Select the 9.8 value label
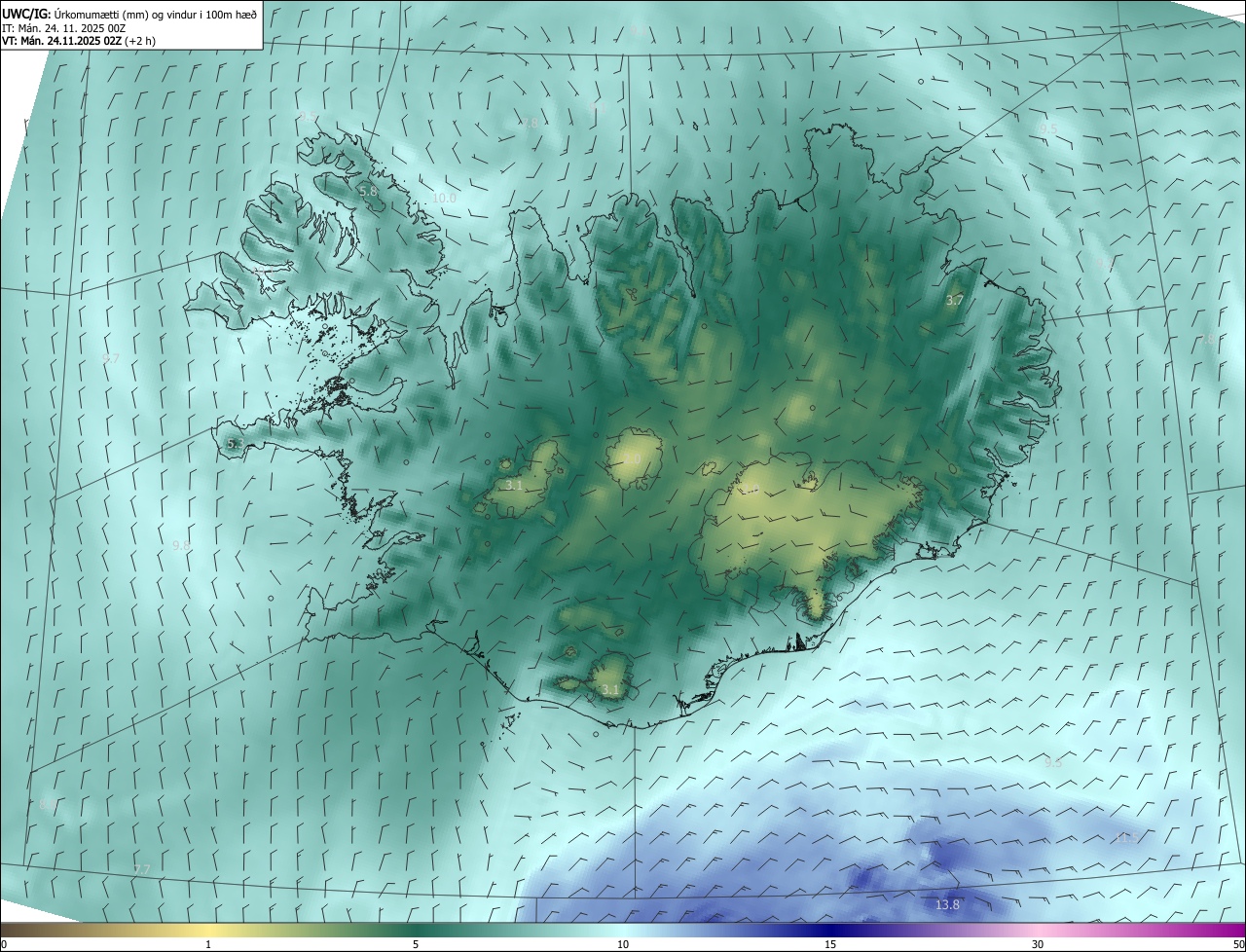Viewport: 1246px width, 952px height. 180,546
